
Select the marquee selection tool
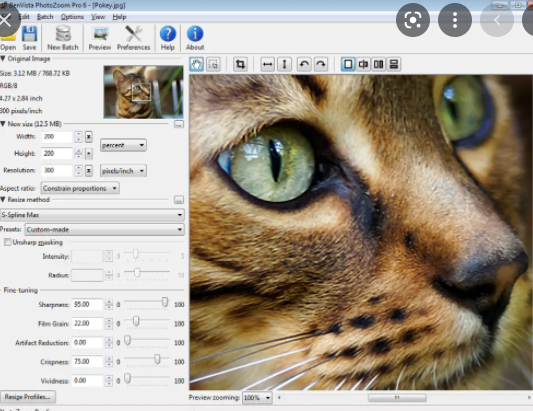pos(213,64)
